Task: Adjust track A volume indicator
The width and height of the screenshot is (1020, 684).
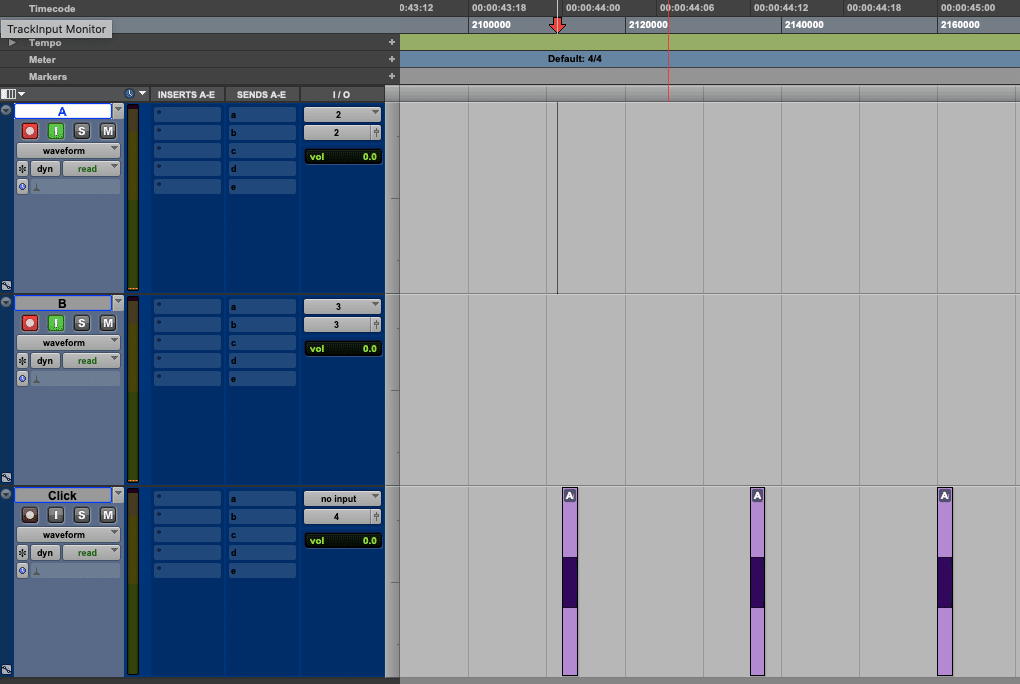Action: point(343,156)
